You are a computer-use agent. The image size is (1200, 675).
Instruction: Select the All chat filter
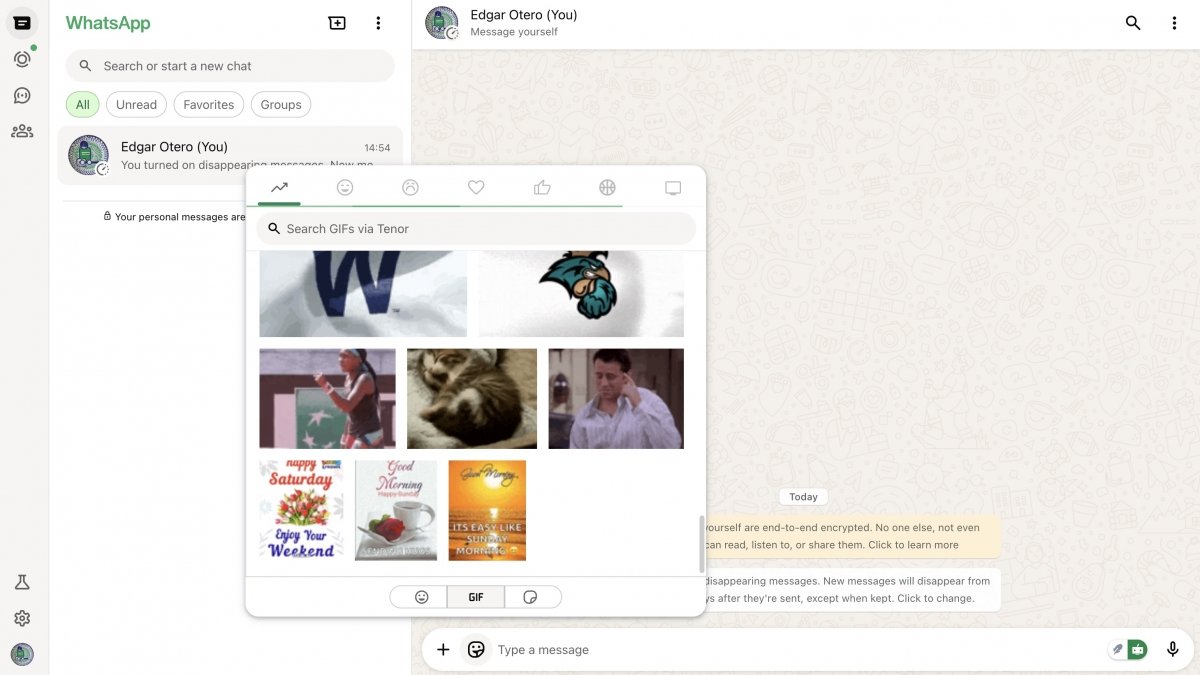coord(83,104)
